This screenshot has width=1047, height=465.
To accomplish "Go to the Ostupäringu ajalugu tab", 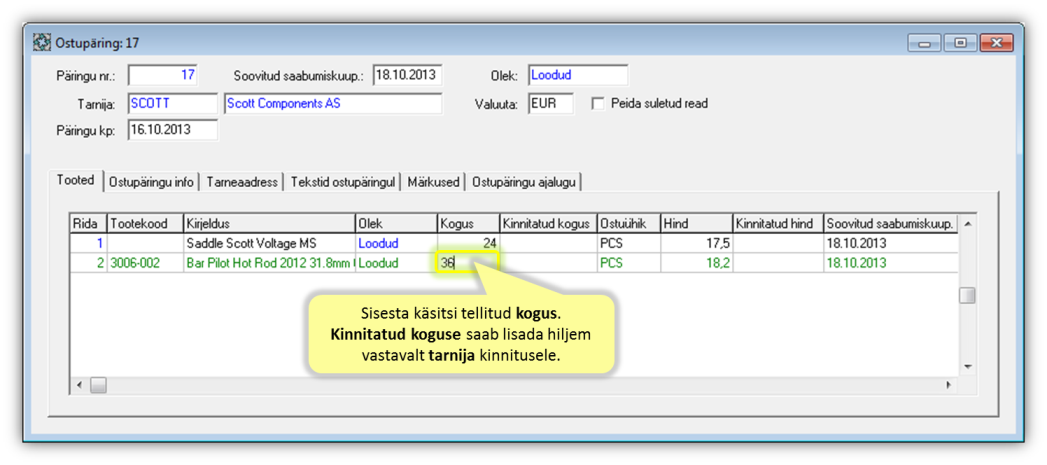I will (524, 182).
